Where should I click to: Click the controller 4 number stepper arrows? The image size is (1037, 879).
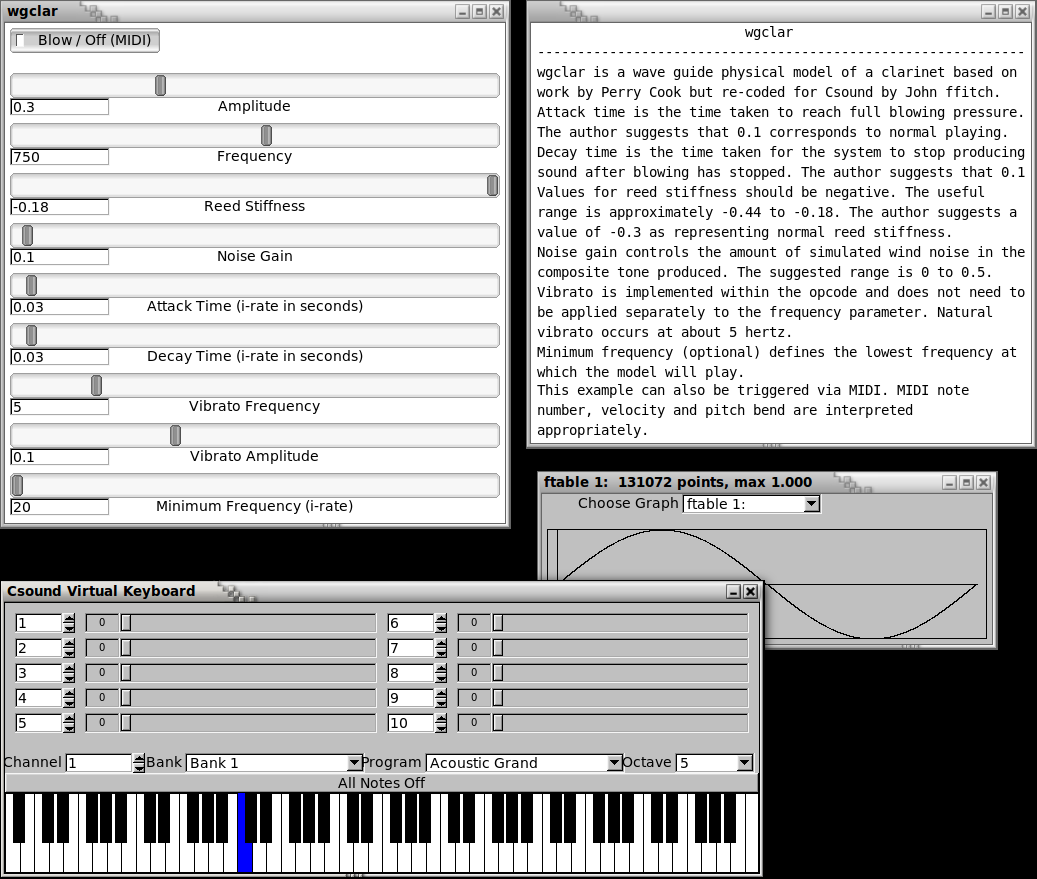69,698
